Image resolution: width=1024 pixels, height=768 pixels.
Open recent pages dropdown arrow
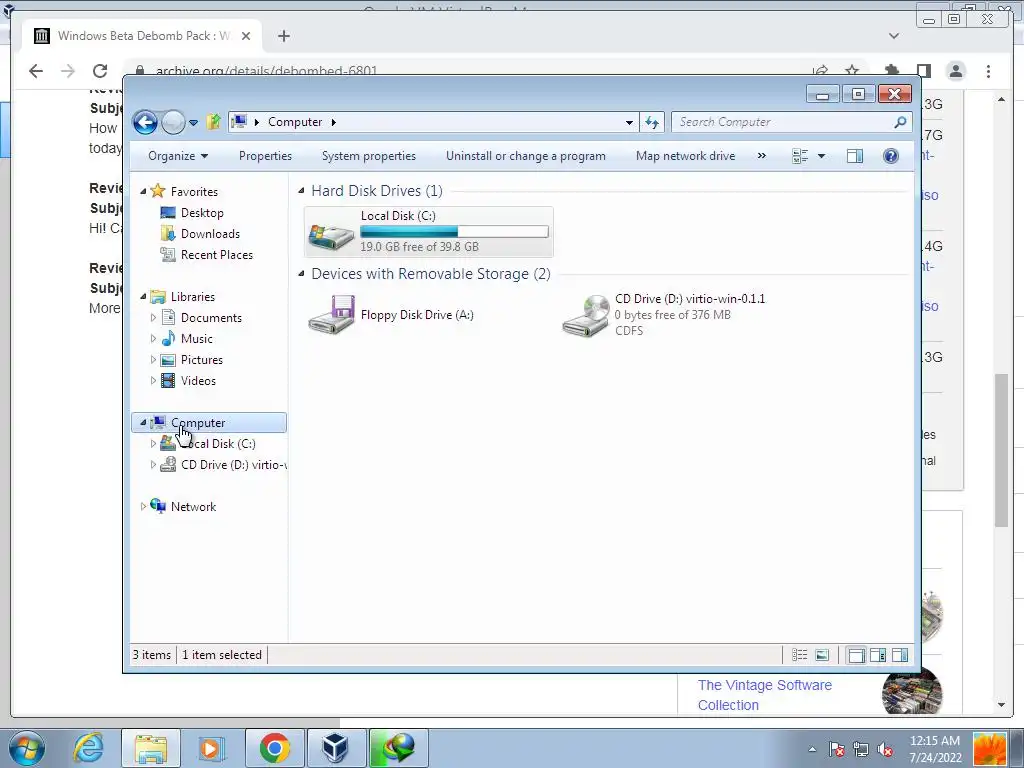(193, 122)
